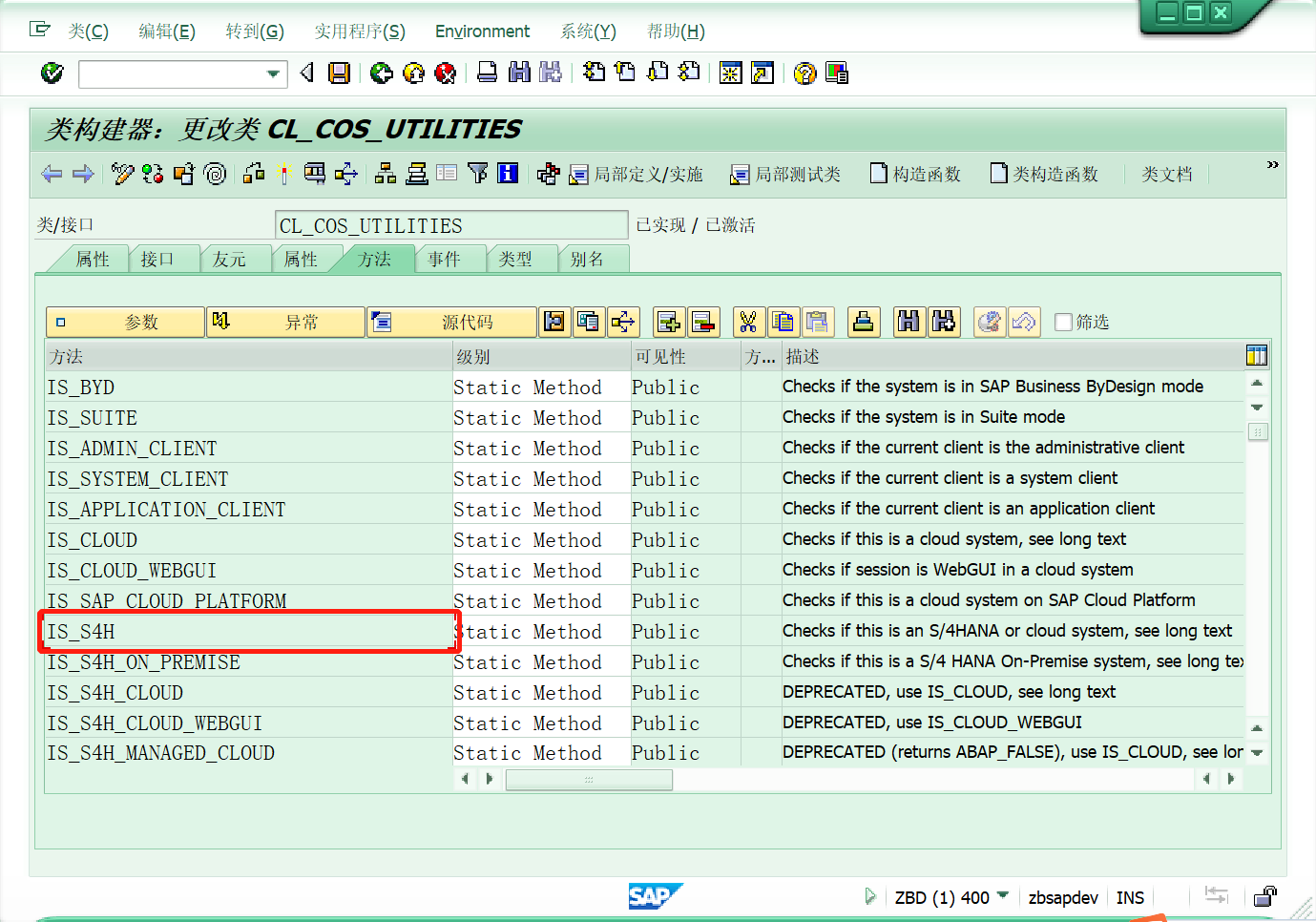
Task: Click the Print icon in standard toolbar
Action: pyautogui.click(x=487, y=73)
